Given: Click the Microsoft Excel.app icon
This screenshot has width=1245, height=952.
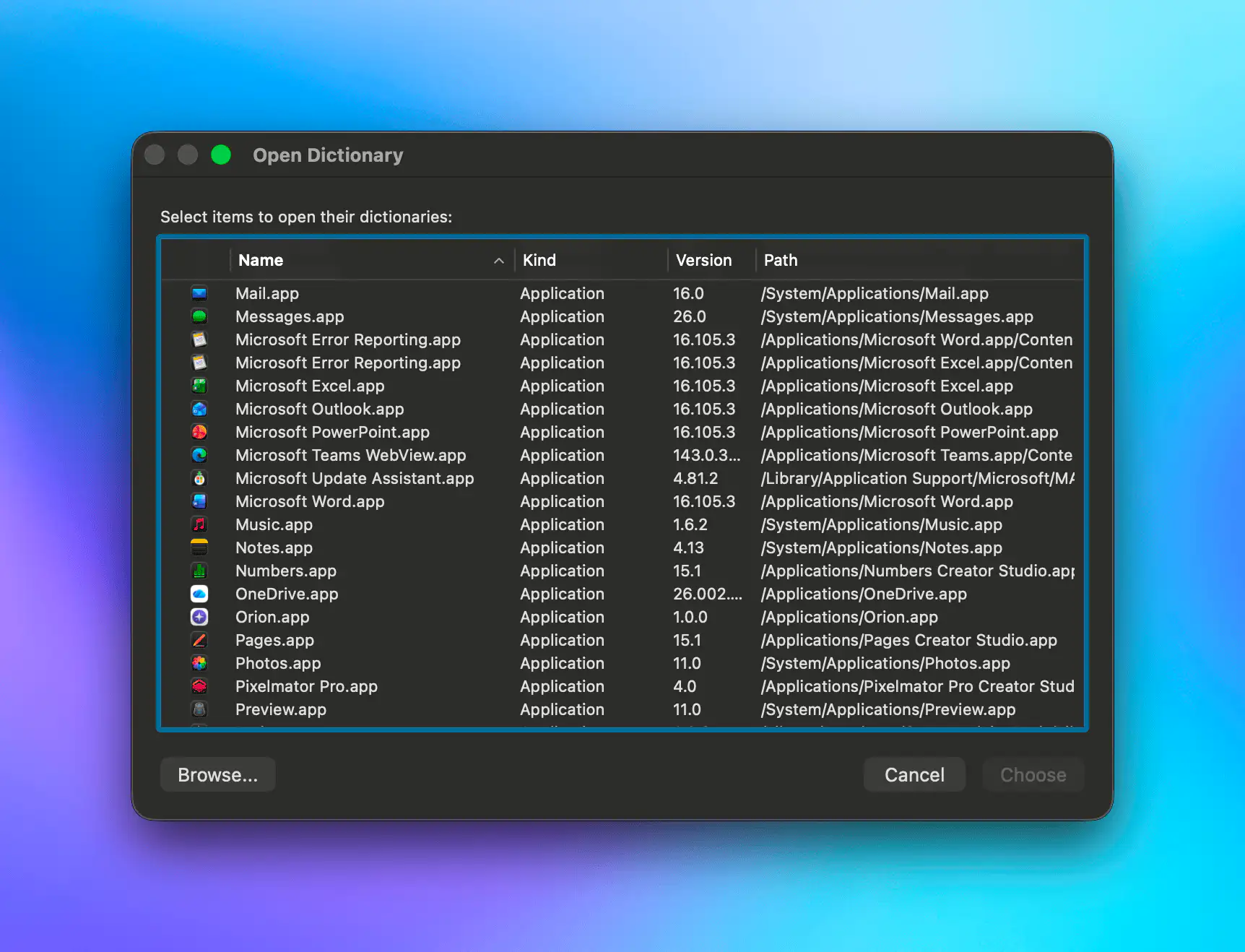Looking at the screenshot, I should coord(199,386).
